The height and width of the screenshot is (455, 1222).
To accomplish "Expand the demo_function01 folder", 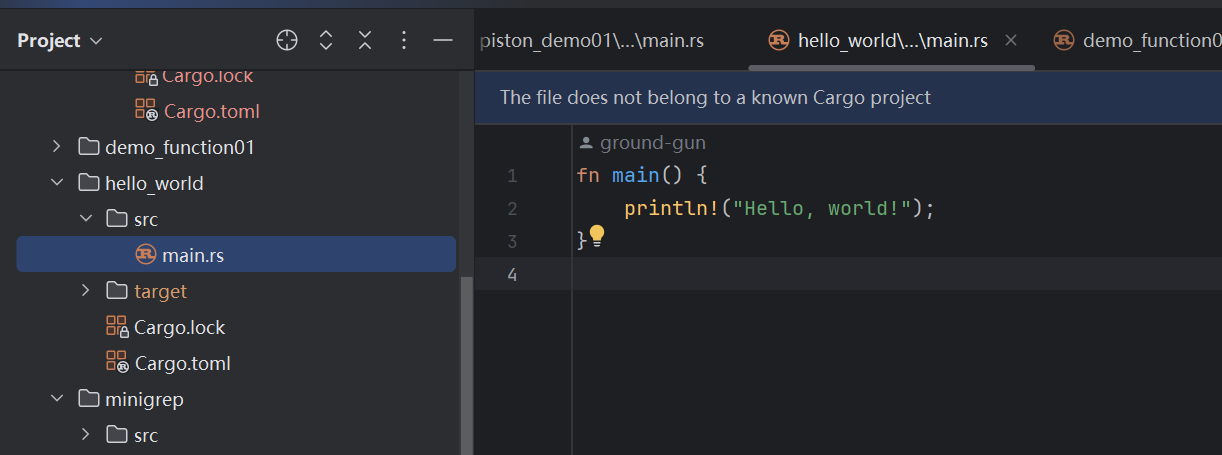I will 57,148.
